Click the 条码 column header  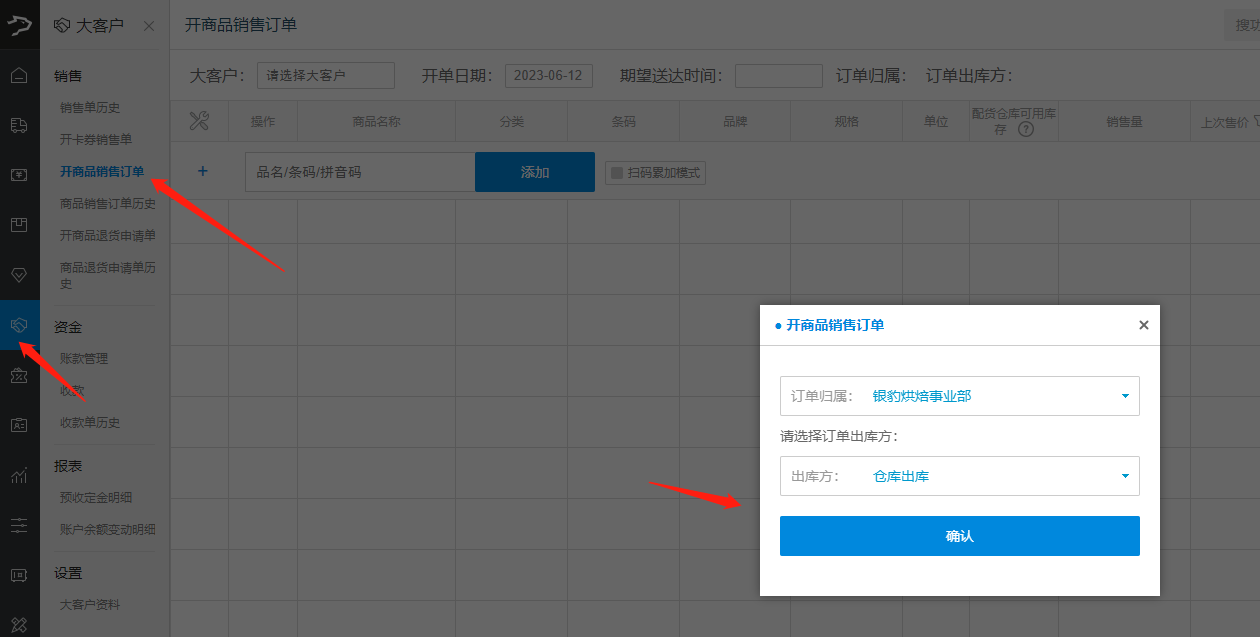624,121
